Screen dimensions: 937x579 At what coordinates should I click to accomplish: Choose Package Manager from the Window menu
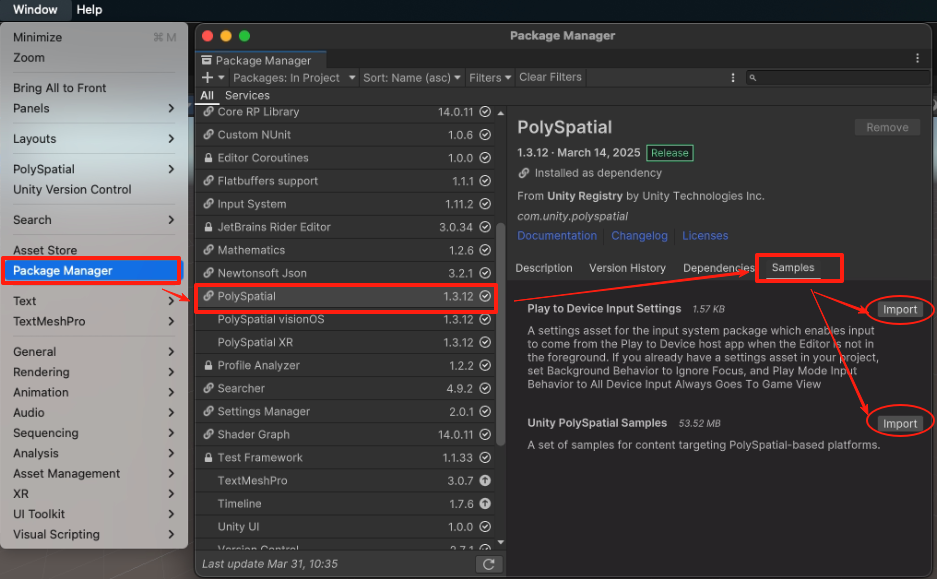pos(91,271)
